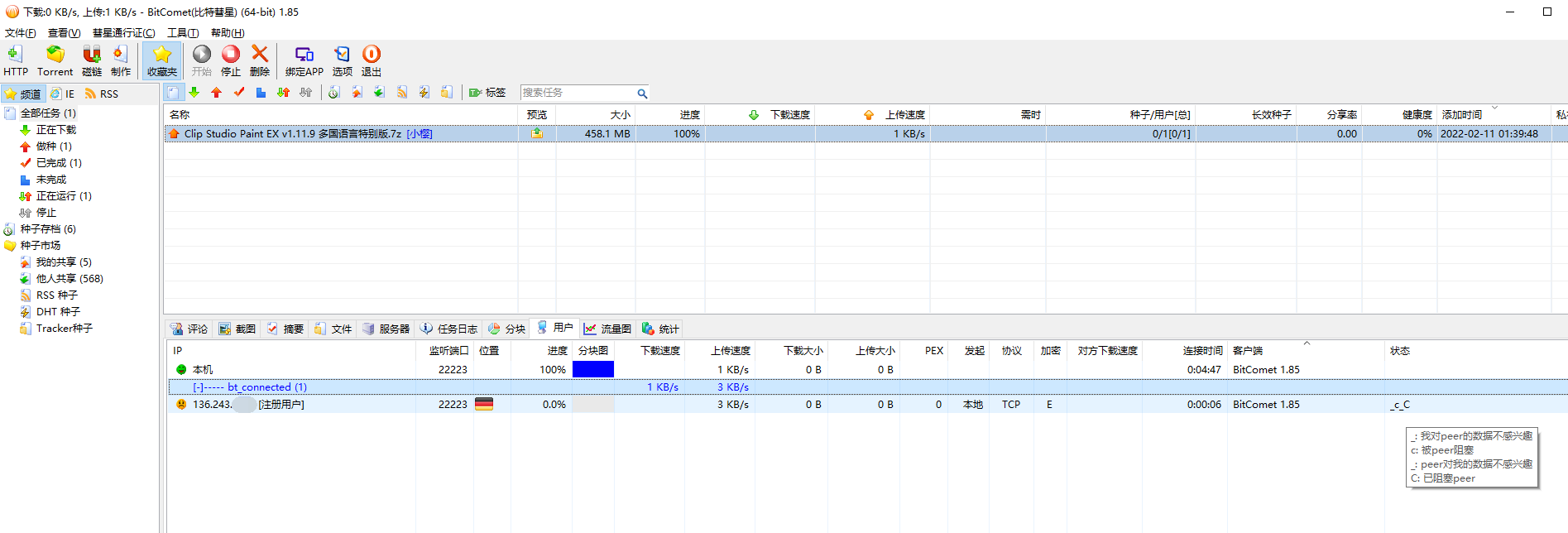Image resolution: width=1568 pixels, height=533 pixels.
Task: Click the DHT lightning filter icon
Action: tap(424, 93)
